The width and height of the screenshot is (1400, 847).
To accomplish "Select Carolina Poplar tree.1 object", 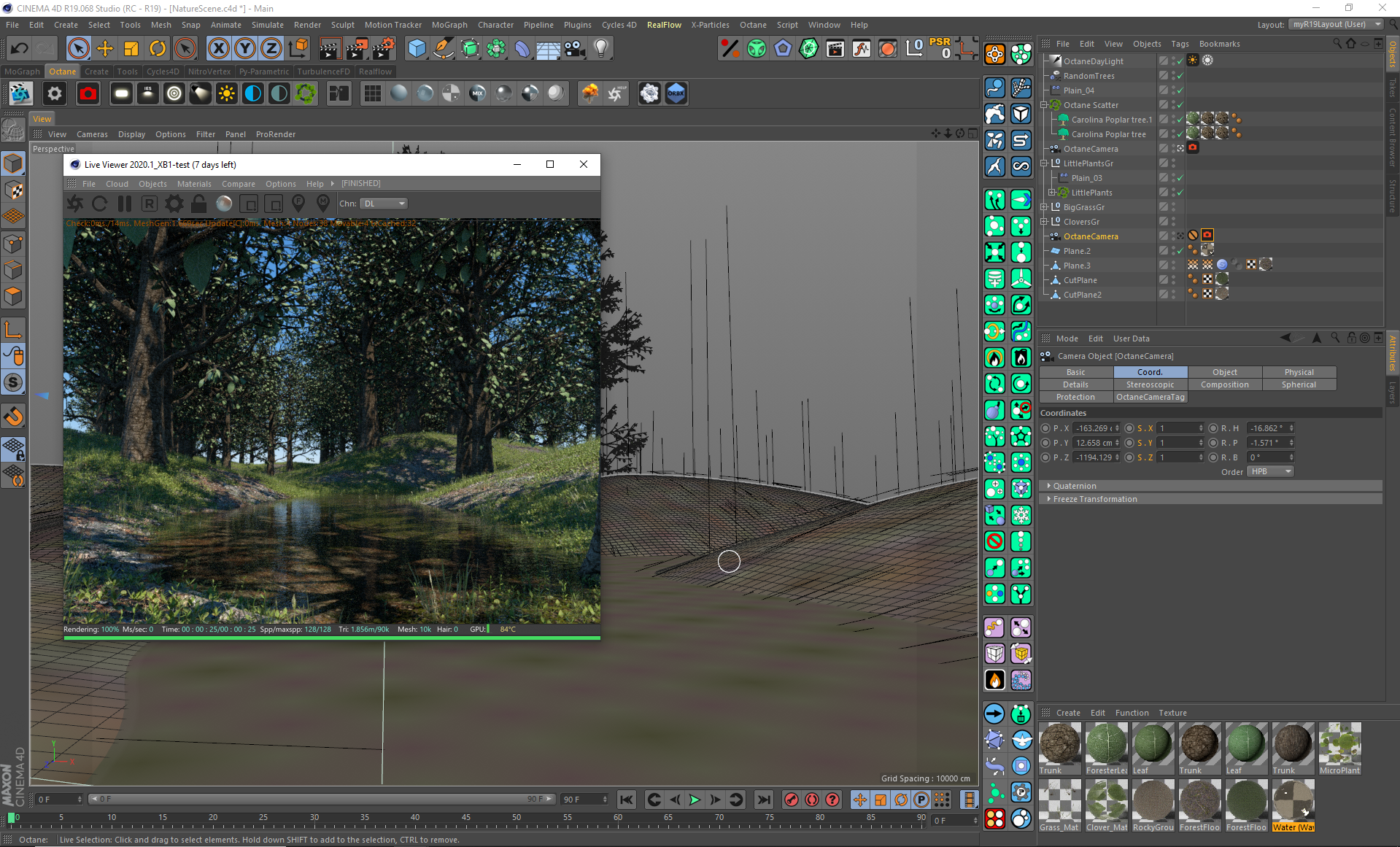I will (x=1111, y=120).
